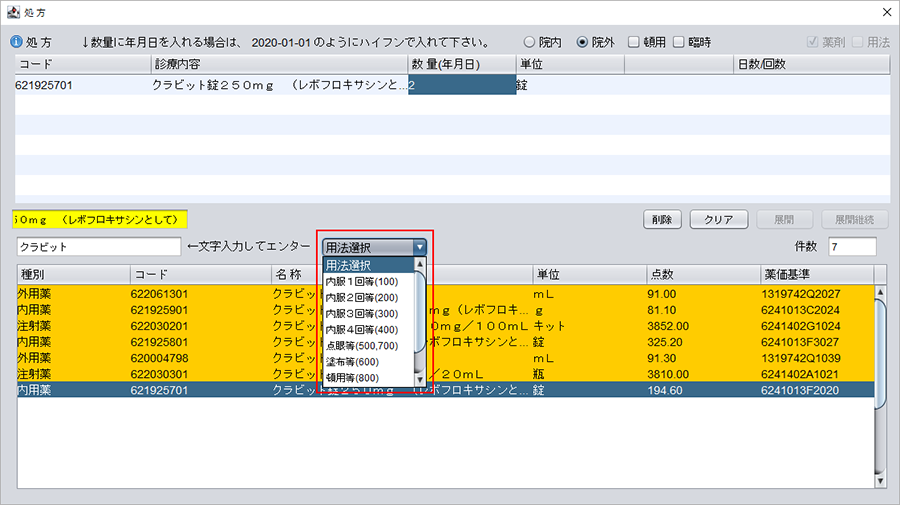
Task: Choose 頓用等(800) from the list
Action: 368,378
